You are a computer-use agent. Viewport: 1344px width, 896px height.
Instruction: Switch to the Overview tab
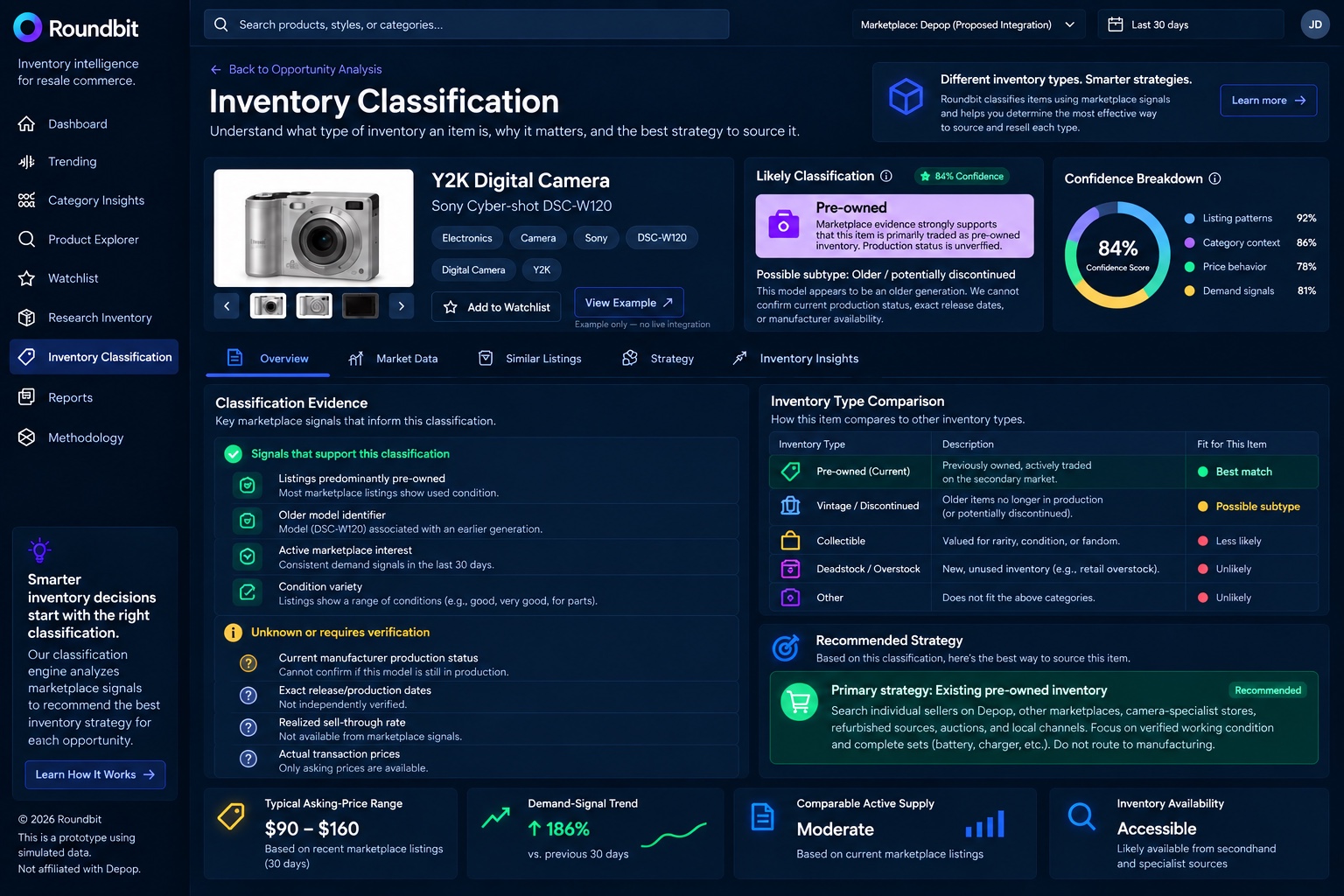(x=268, y=359)
